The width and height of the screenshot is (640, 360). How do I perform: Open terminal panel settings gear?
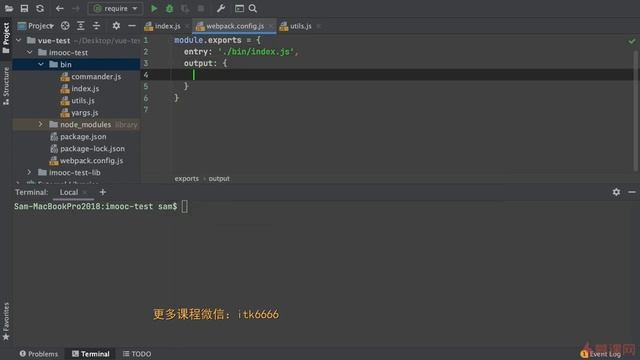coord(616,192)
